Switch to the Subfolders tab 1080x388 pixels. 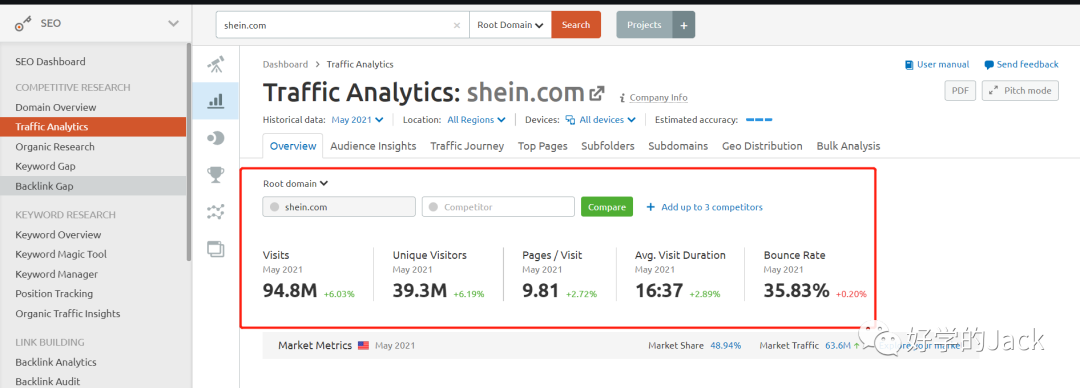608,146
